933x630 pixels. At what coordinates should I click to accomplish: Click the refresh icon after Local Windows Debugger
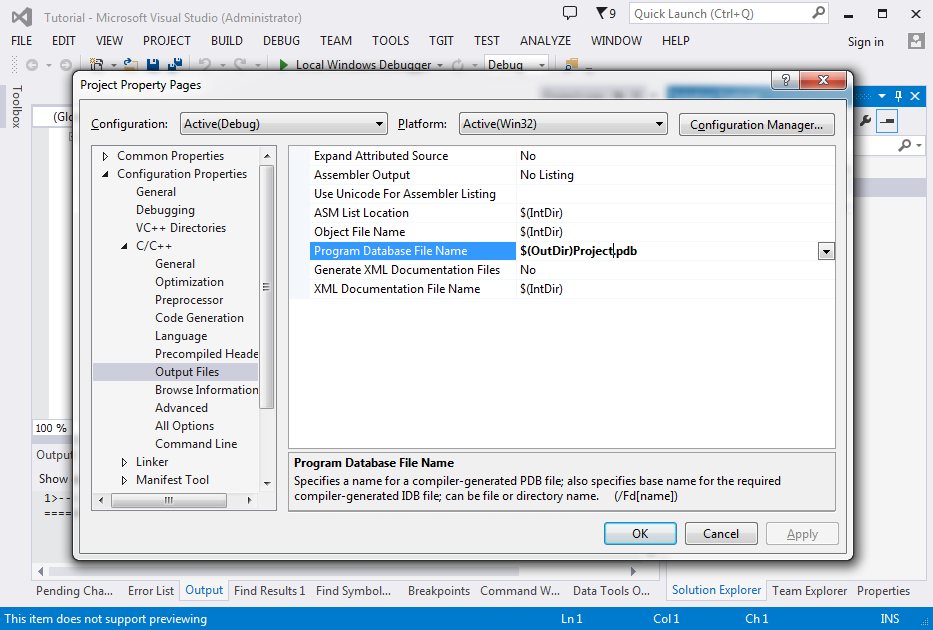pyautogui.click(x=458, y=65)
